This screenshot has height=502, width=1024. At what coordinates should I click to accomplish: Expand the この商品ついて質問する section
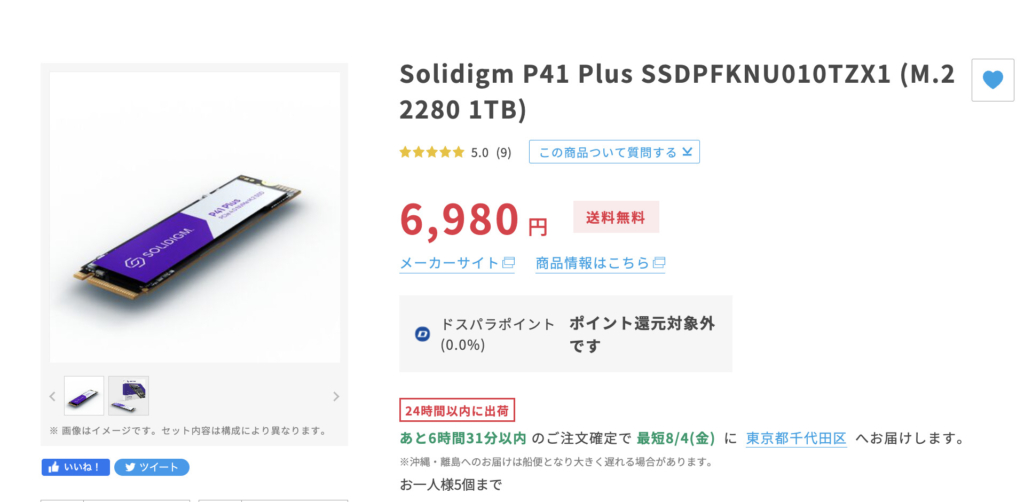coord(614,152)
